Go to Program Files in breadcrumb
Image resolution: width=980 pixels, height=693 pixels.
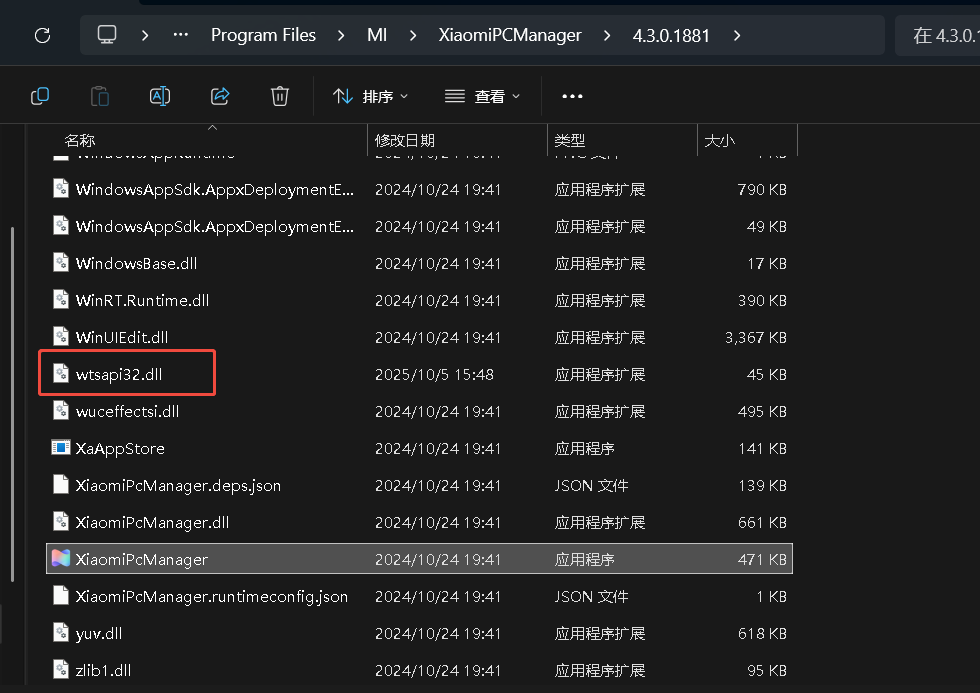click(263, 35)
